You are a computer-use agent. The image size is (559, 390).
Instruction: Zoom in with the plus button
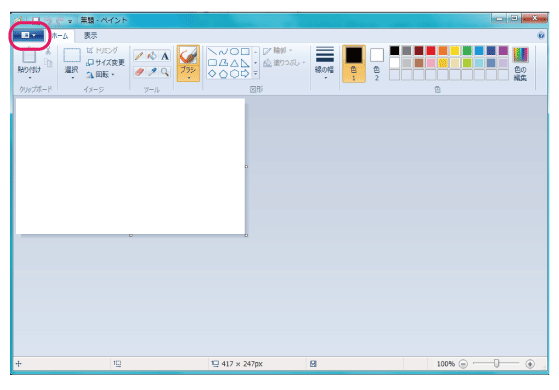pyautogui.click(x=530, y=364)
